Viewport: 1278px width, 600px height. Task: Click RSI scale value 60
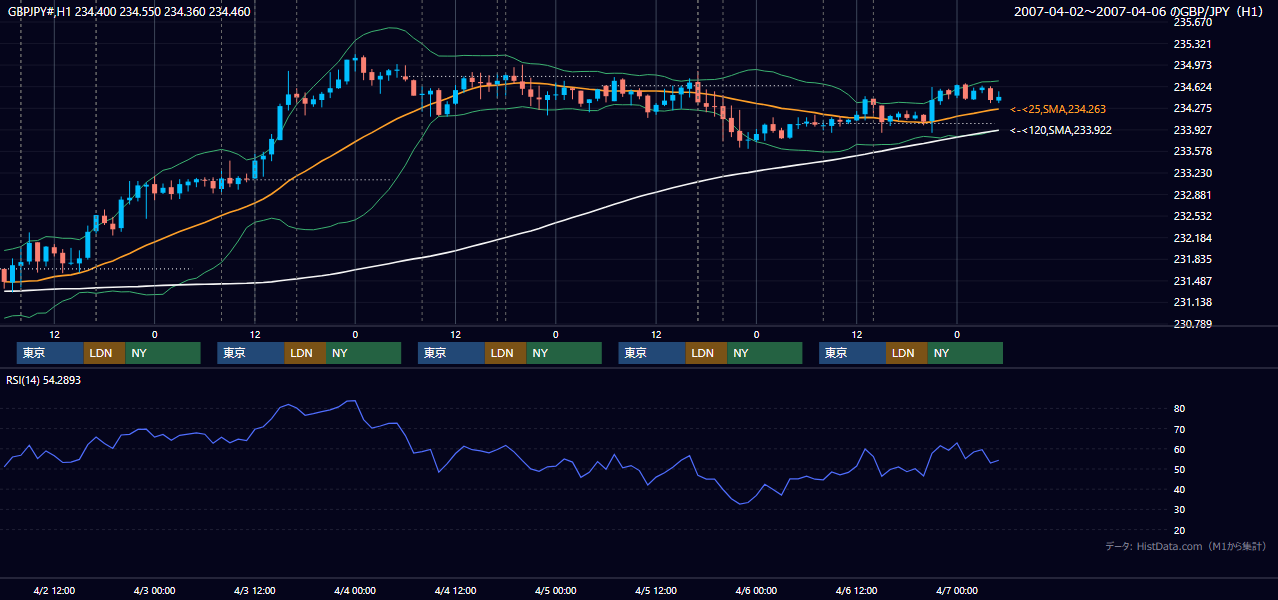tap(1180, 449)
